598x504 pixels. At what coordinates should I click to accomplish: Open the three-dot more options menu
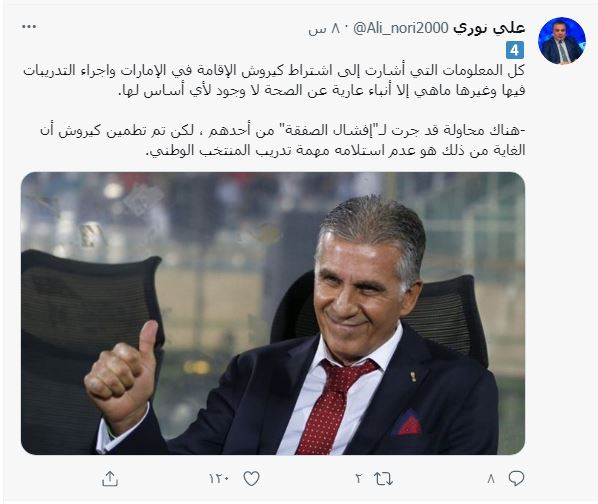click(29, 27)
